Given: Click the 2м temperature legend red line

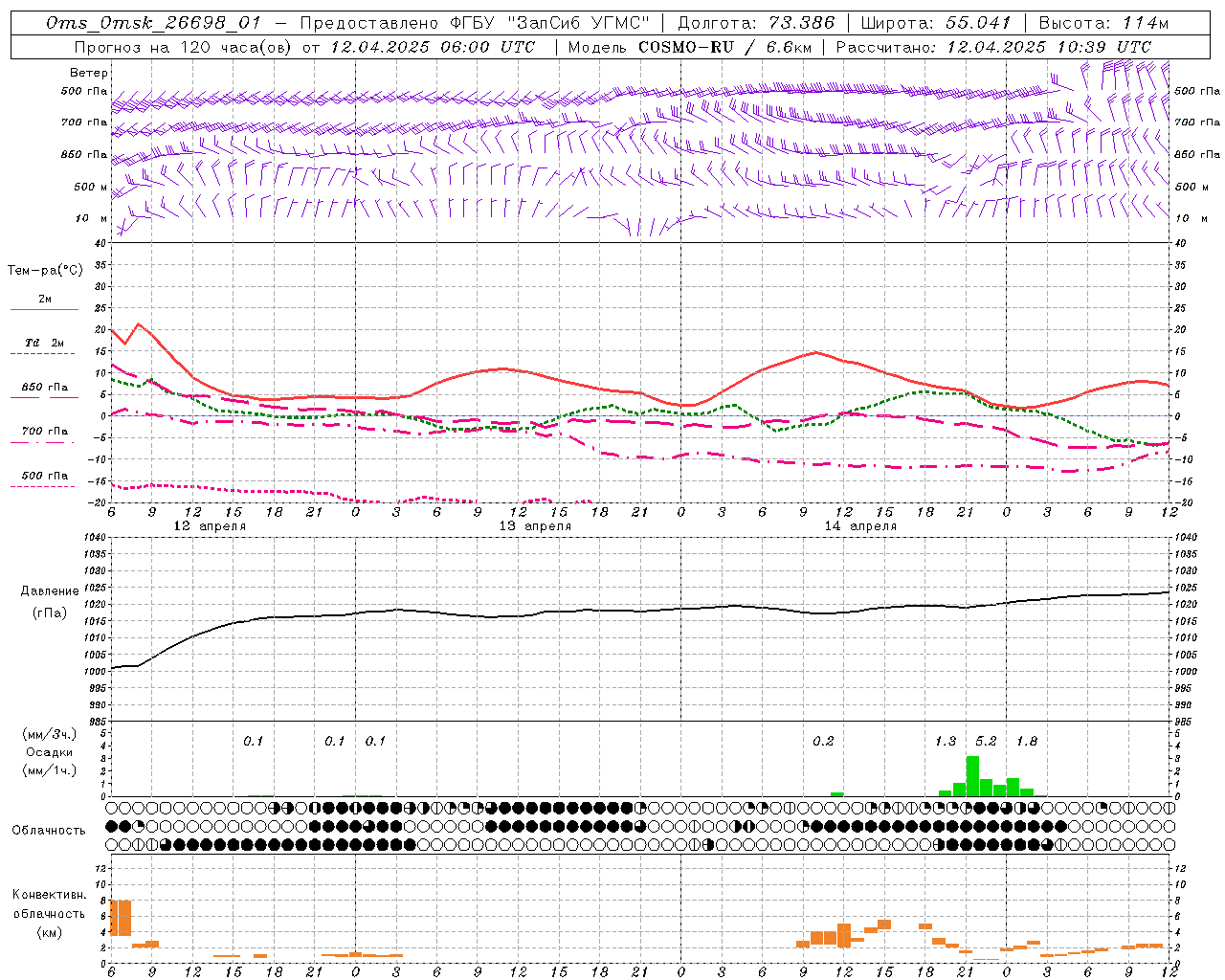Looking at the screenshot, I should click(x=44, y=309).
